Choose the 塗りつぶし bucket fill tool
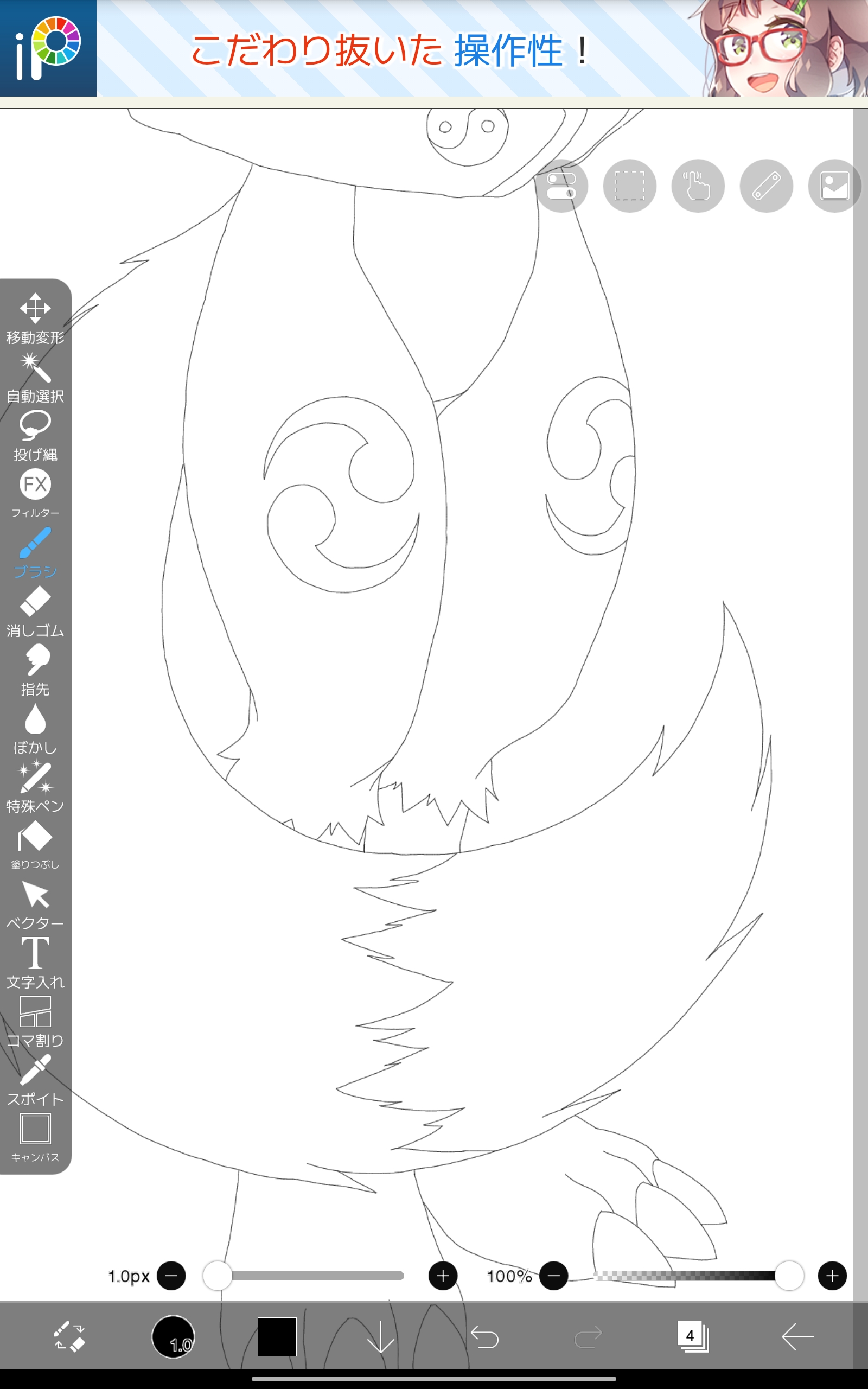This screenshot has width=868, height=1389. pos(35,845)
